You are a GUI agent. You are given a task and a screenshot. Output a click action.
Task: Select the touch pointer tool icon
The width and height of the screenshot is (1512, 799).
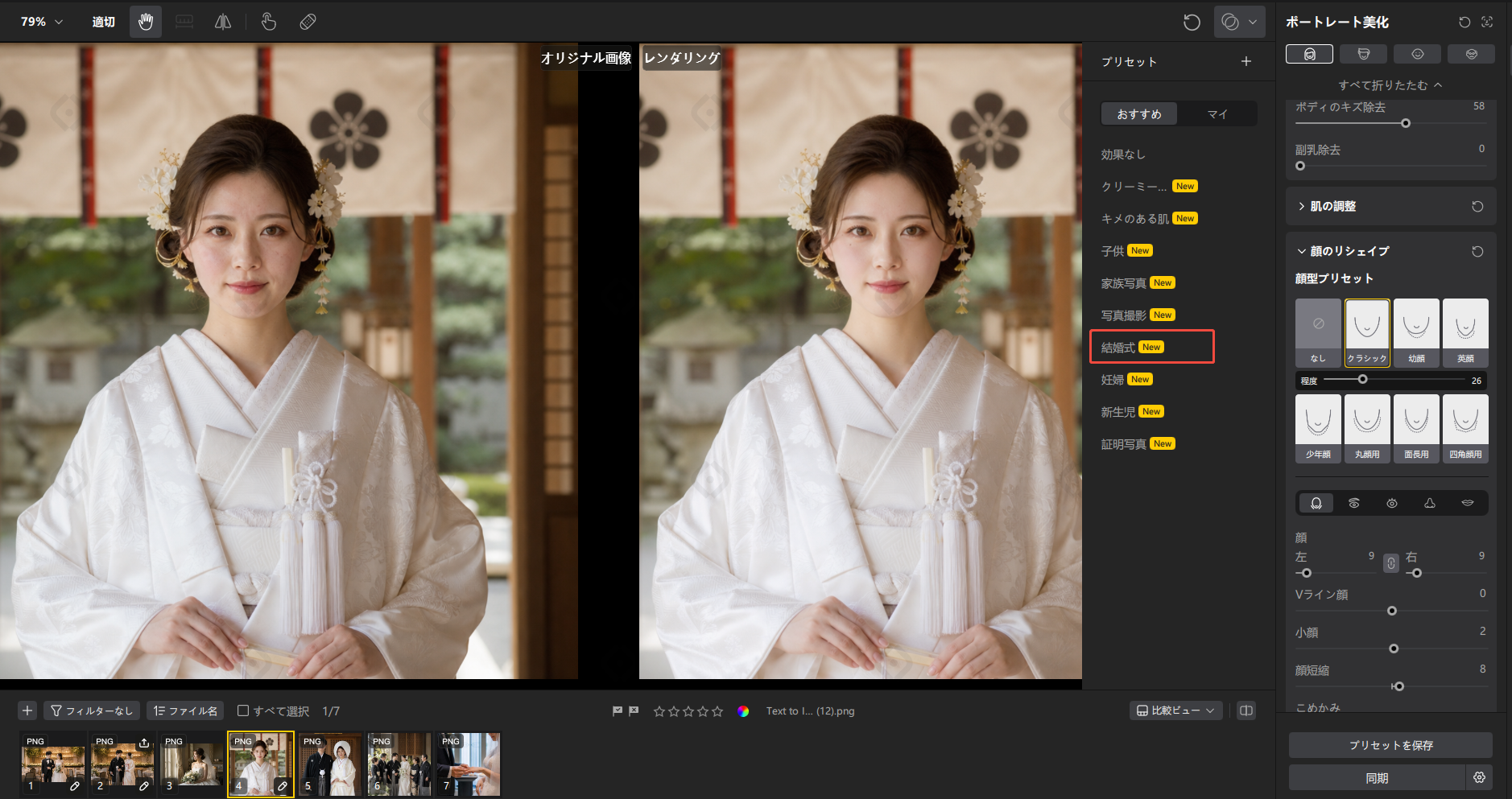tap(269, 22)
